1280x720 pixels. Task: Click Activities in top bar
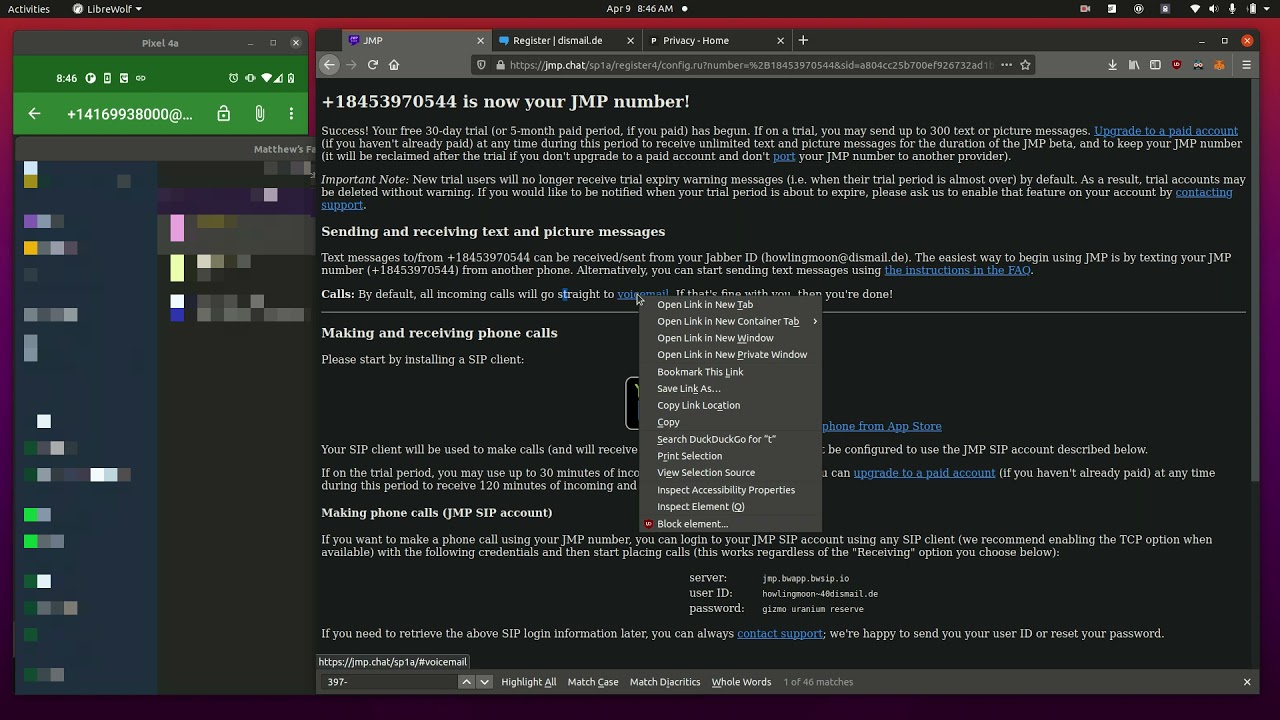[29, 9]
